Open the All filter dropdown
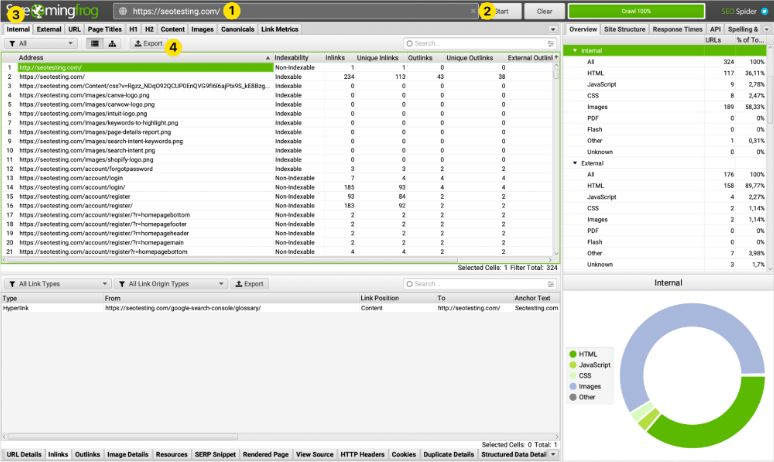Viewport: 774px width, 462px height. click(40, 44)
